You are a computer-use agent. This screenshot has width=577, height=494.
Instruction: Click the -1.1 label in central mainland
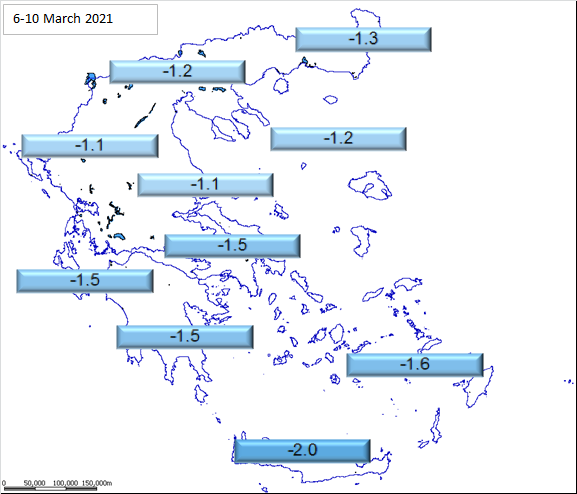click(205, 184)
